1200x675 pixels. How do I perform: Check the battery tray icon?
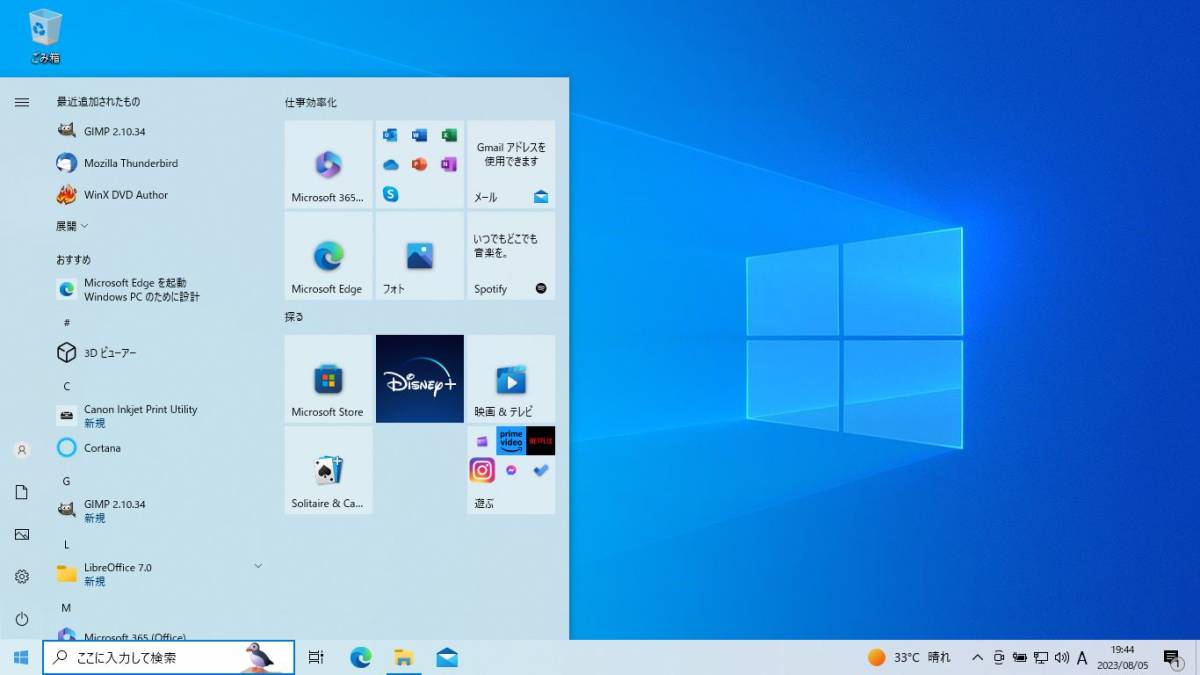click(1019, 657)
